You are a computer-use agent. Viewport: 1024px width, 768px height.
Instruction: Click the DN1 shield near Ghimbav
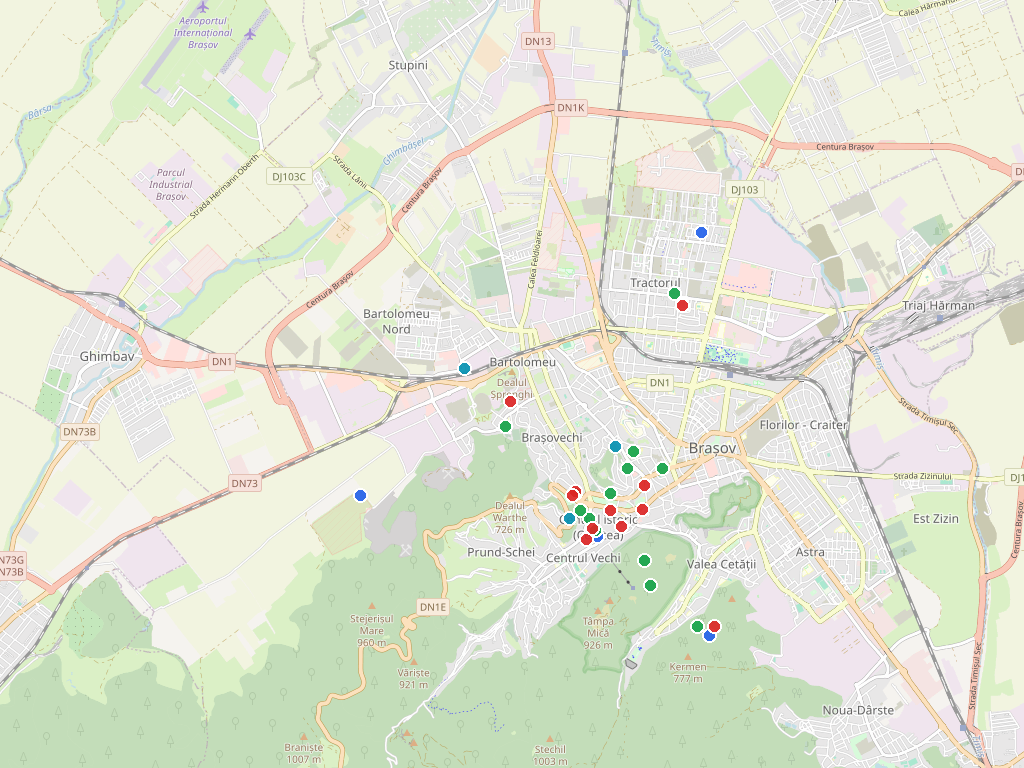pos(222,361)
